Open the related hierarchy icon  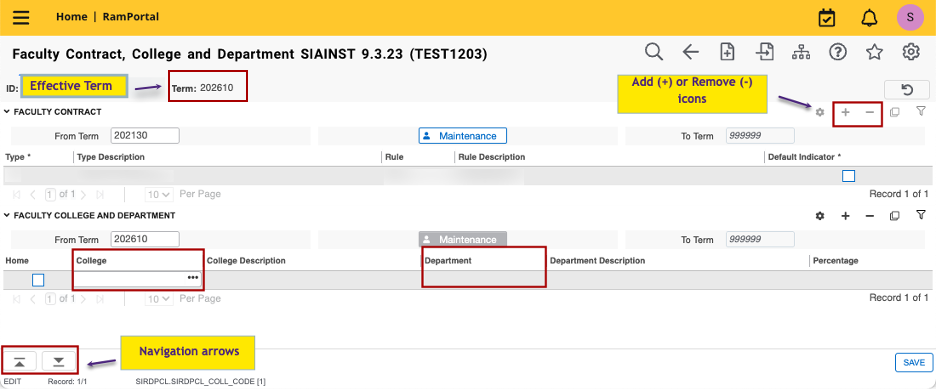pyautogui.click(x=800, y=53)
